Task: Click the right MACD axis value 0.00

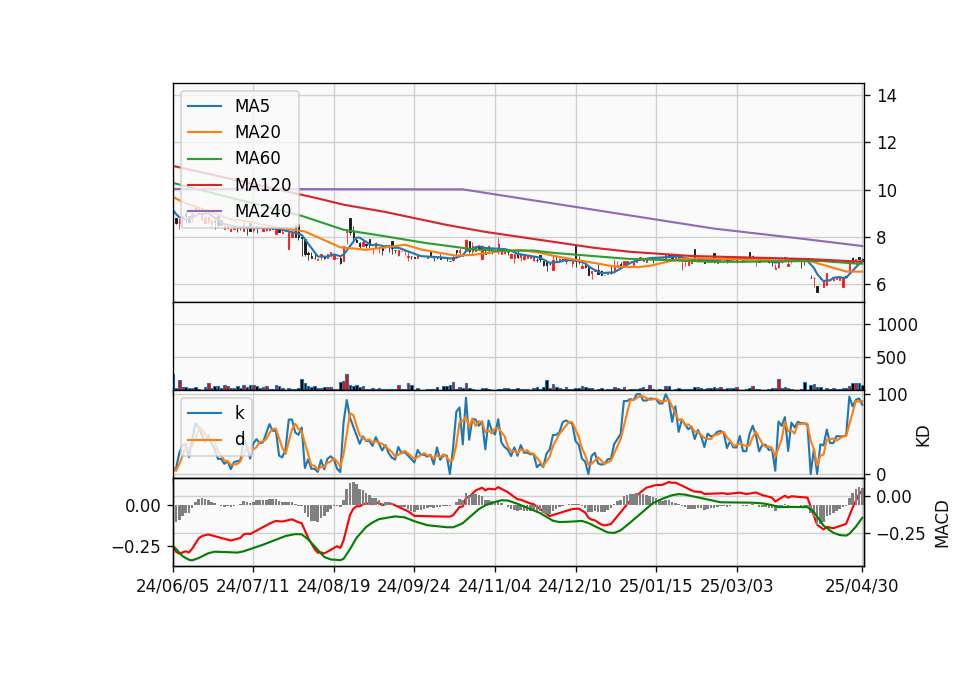Action: click(x=894, y=497)
